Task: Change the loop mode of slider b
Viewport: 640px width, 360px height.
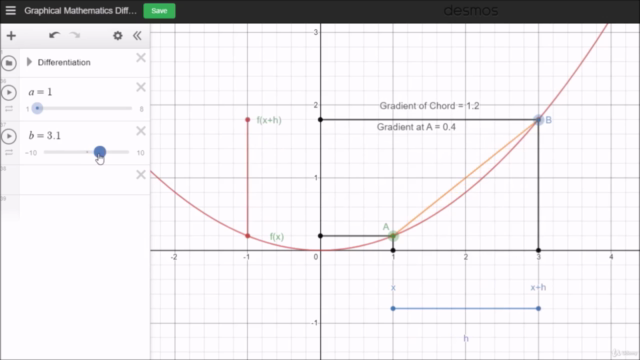Action: tap(9, 153)
